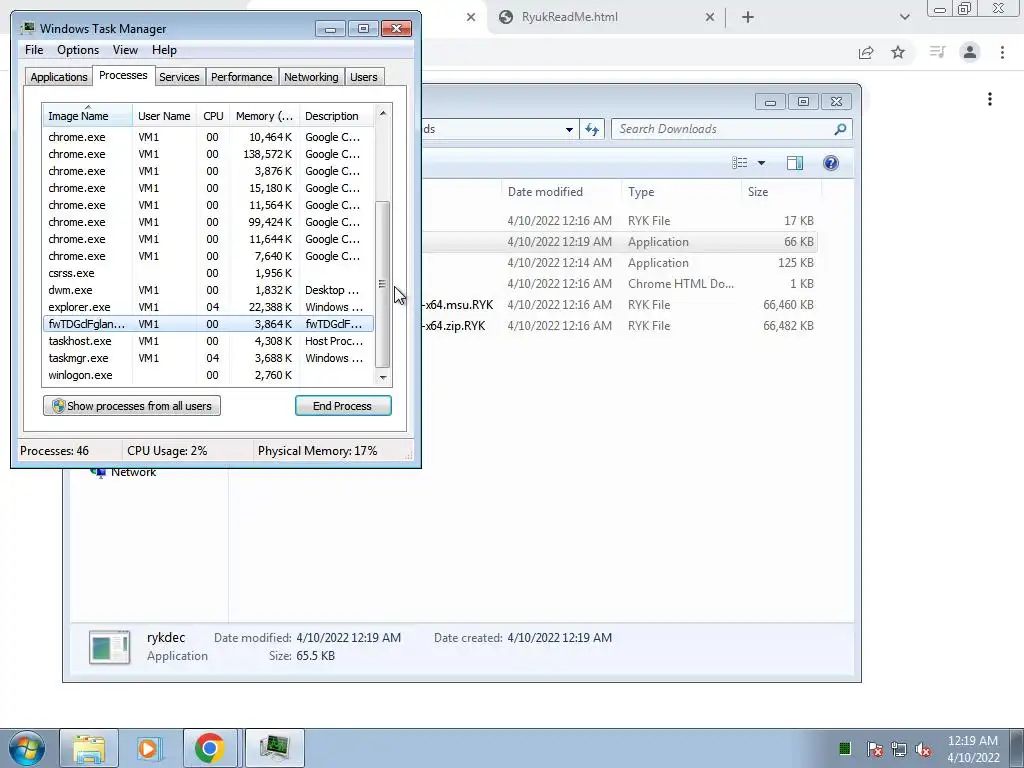Click the green Task Manager tray icon
1024x768 pixels.
844,748
